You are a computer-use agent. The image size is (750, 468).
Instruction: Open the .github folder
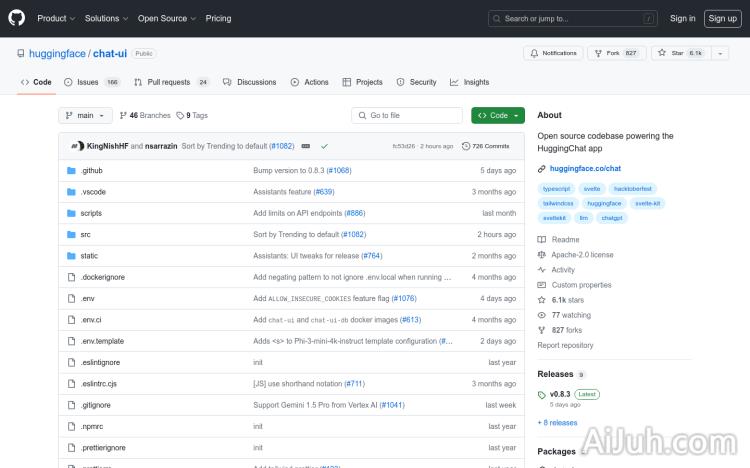[x=92, y=171]
